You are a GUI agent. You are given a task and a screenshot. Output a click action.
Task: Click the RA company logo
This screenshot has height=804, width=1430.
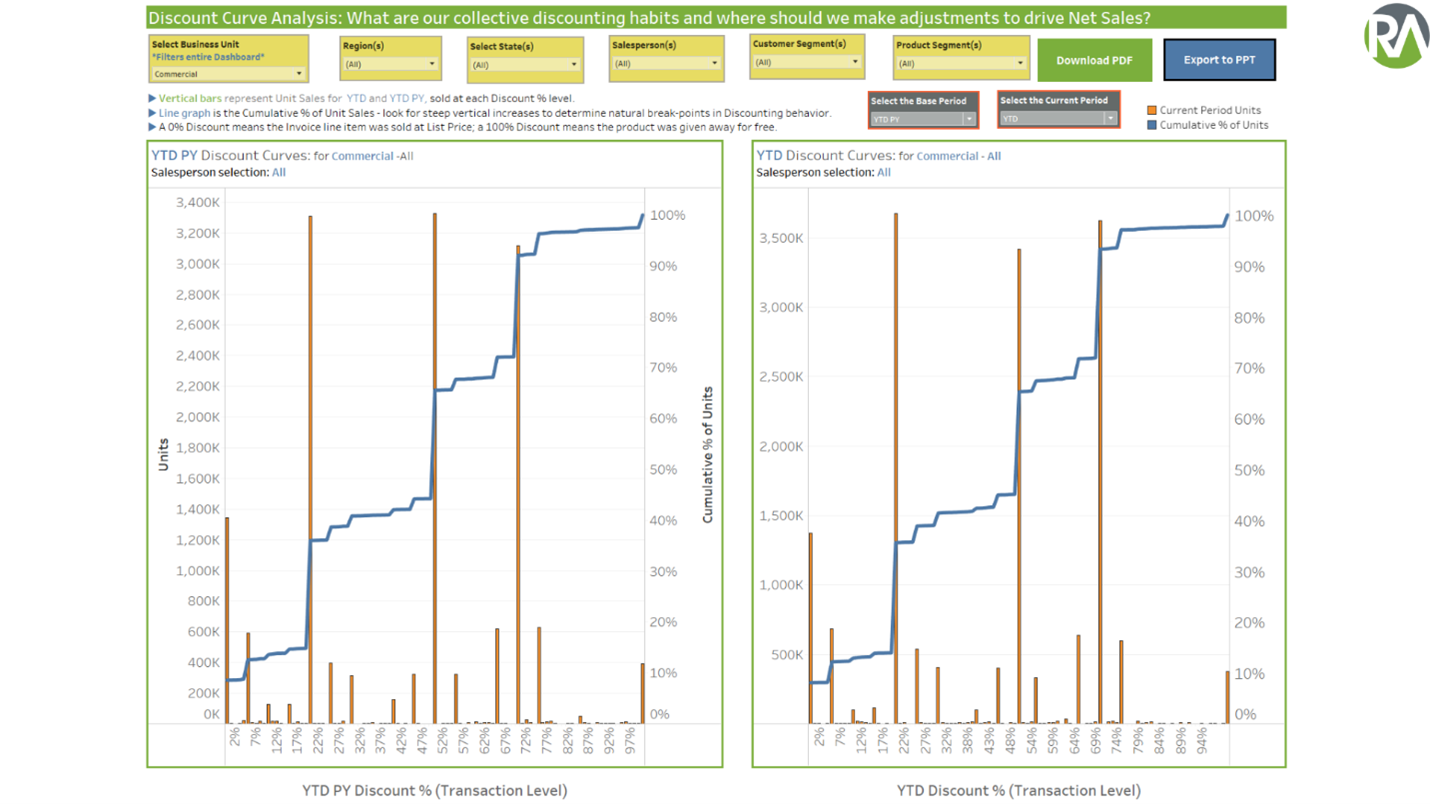pyautogui.click(x=1397, y=36)
